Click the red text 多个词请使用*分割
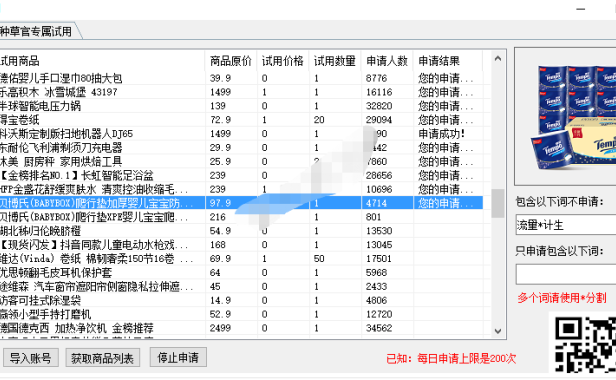 tap(562, 297)
